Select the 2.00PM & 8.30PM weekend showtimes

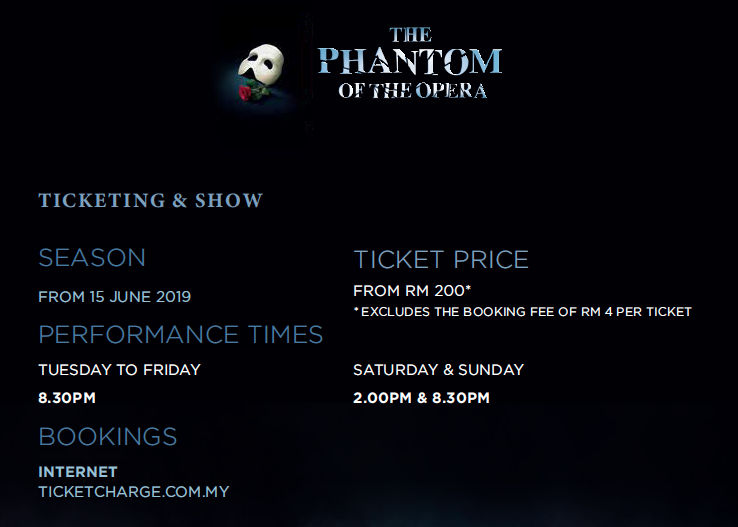[x=422, y=398]
